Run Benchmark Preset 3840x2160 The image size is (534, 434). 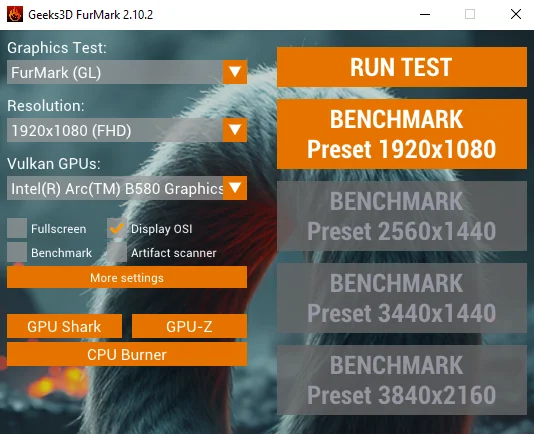click(x=402, y=380)
